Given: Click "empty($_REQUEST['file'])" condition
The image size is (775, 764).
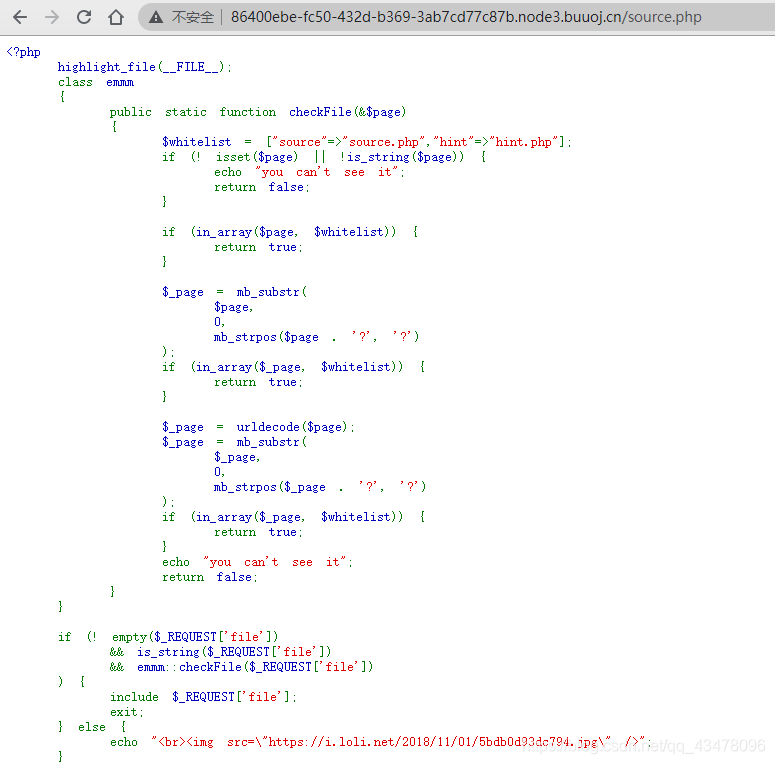Looking at the screenshot, I should click(195, 637).
